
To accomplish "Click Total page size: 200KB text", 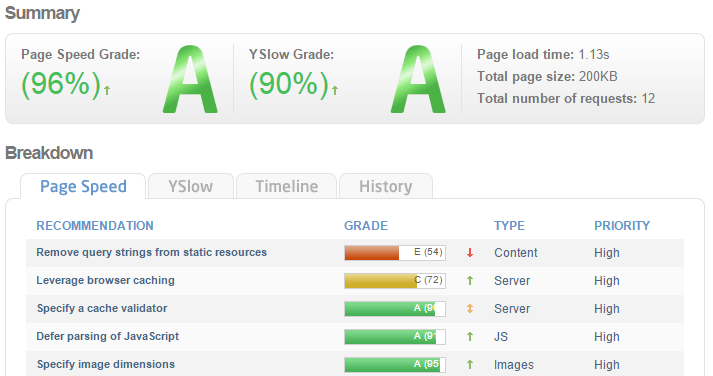I will pyautogui.click(x=547, y=76).
